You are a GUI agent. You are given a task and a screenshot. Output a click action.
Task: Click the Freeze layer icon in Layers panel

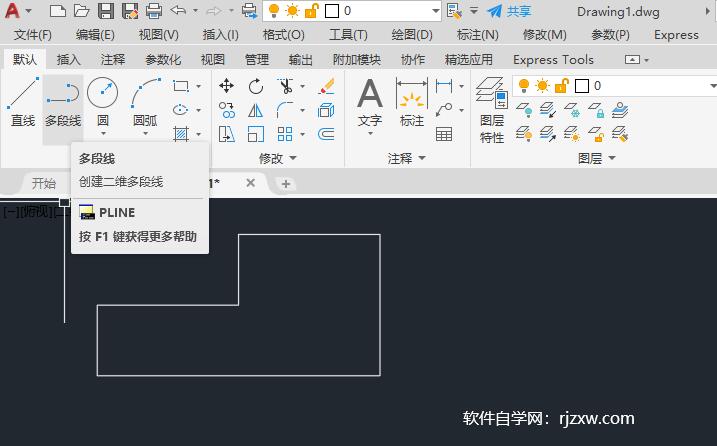coord(572,110)
